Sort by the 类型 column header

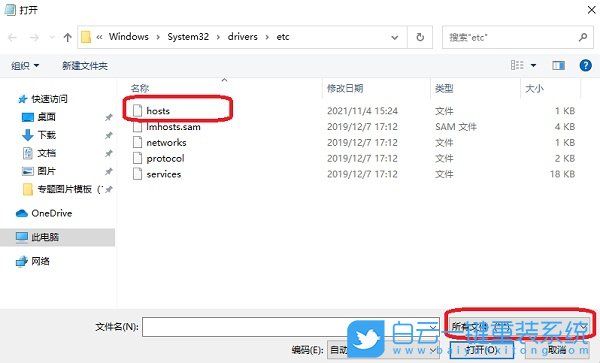click(444, 89)
